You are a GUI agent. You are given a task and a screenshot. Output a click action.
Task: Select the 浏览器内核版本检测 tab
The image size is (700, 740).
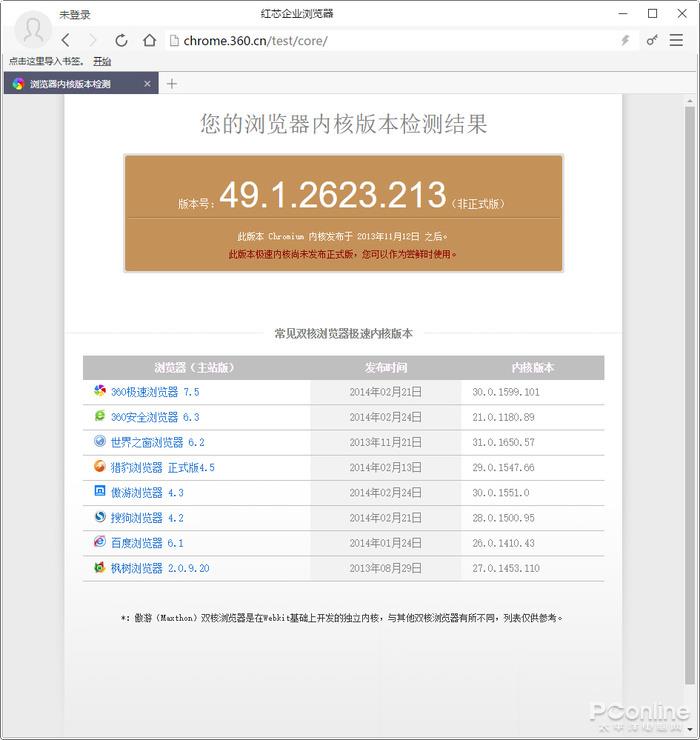coord(70,84)
